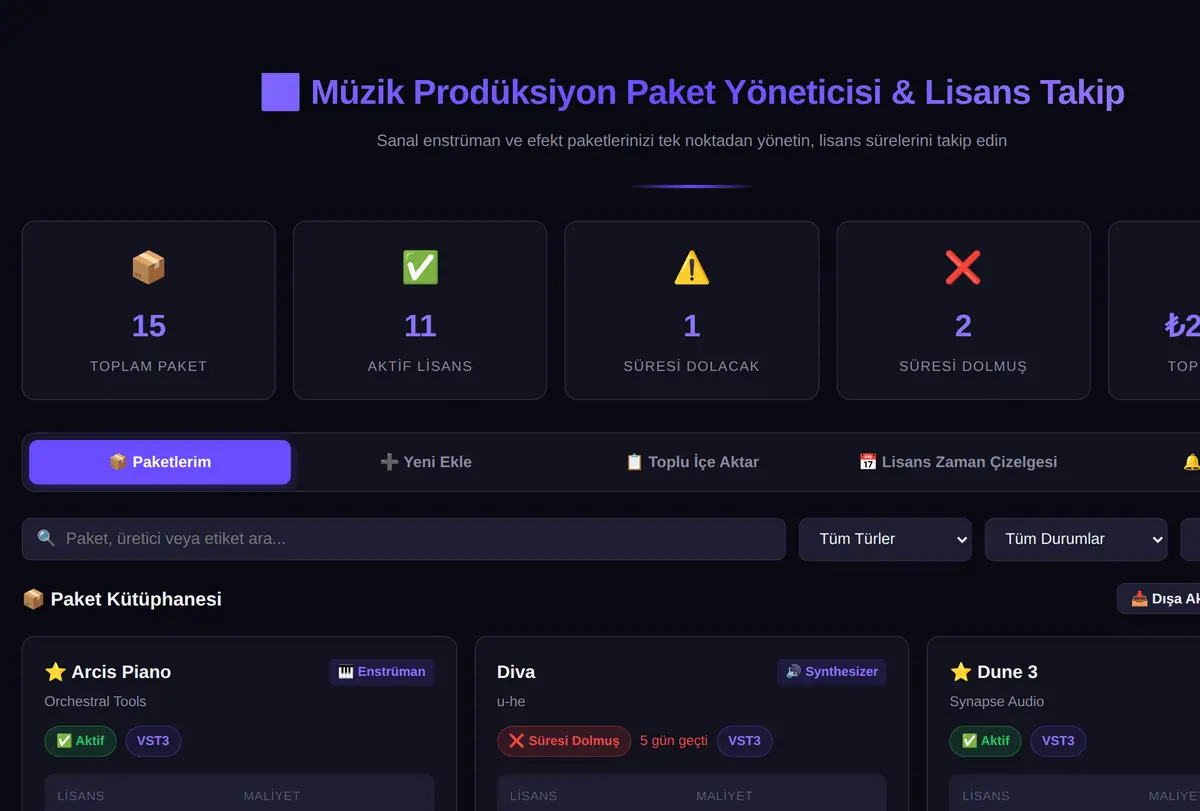Click the magnifier icon in search bar
This screenshot has height=811, width=1200.
pos(46,538)
